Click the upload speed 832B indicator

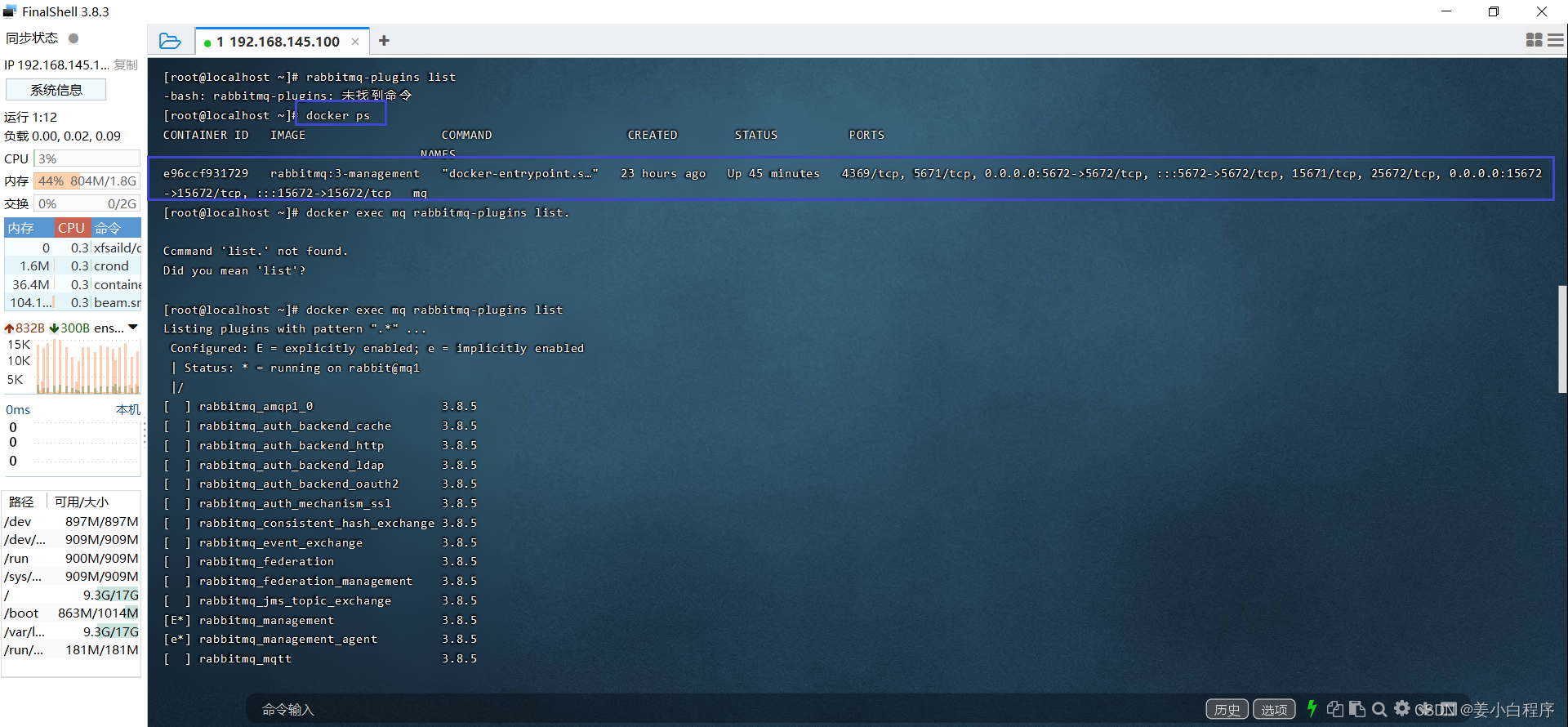click(25, 328)
